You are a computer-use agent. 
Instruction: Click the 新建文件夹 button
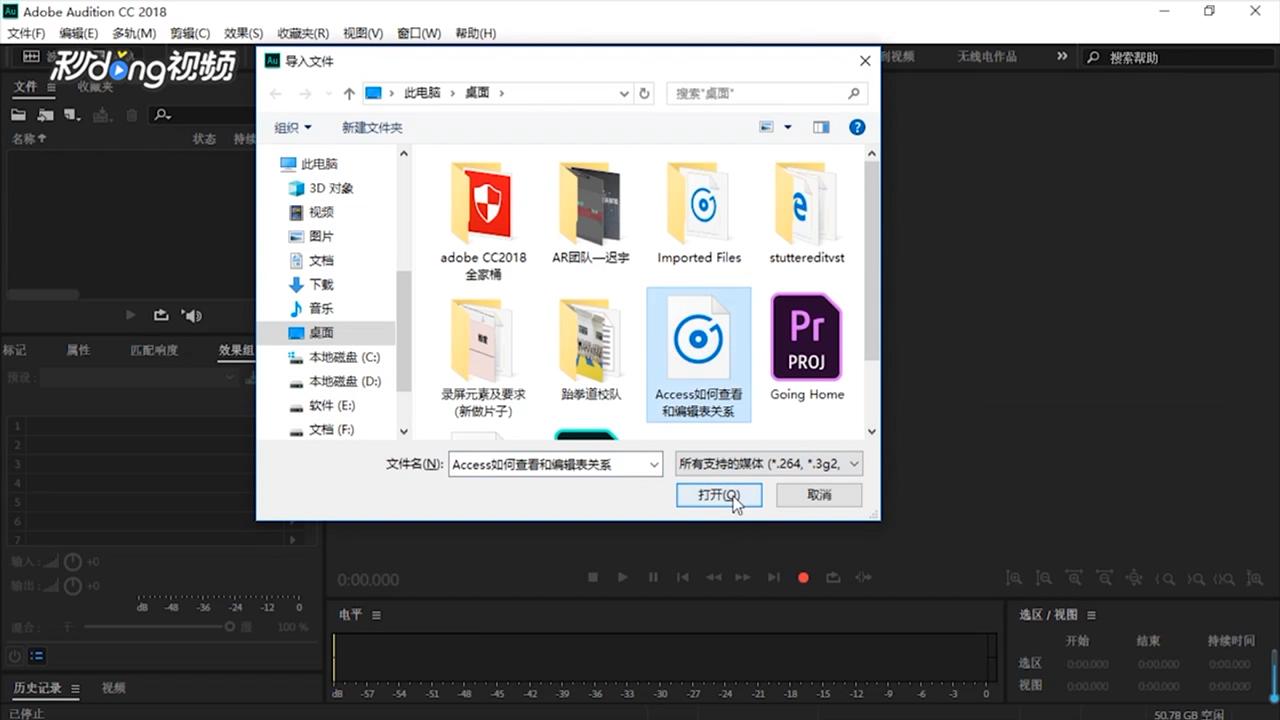pyautogui.click(x=372, y=128)
